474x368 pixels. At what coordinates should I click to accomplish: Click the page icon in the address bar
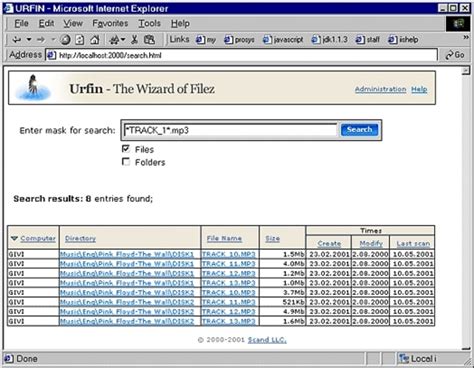[51, 55]
